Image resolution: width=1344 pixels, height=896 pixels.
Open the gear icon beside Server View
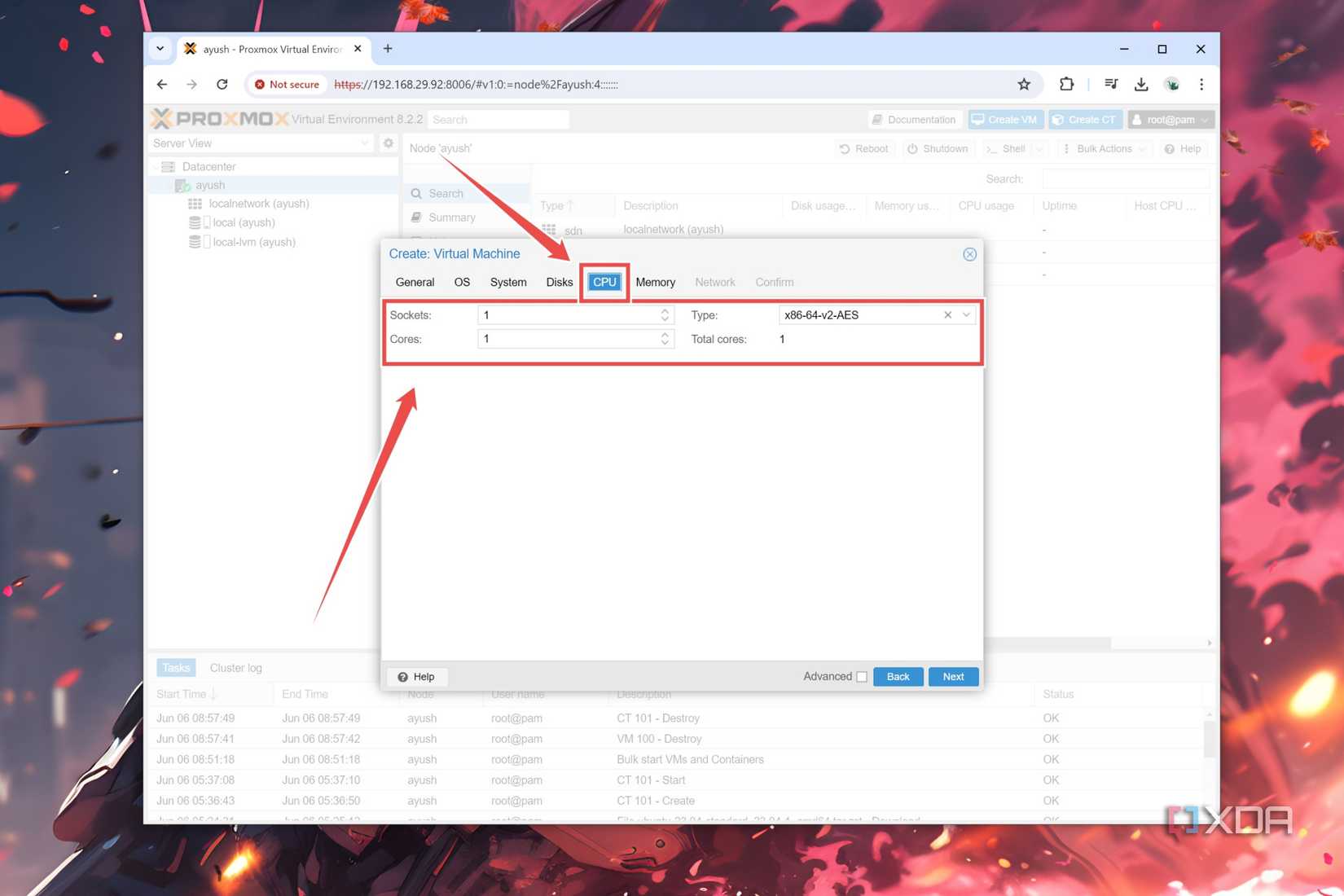point(389,143)
